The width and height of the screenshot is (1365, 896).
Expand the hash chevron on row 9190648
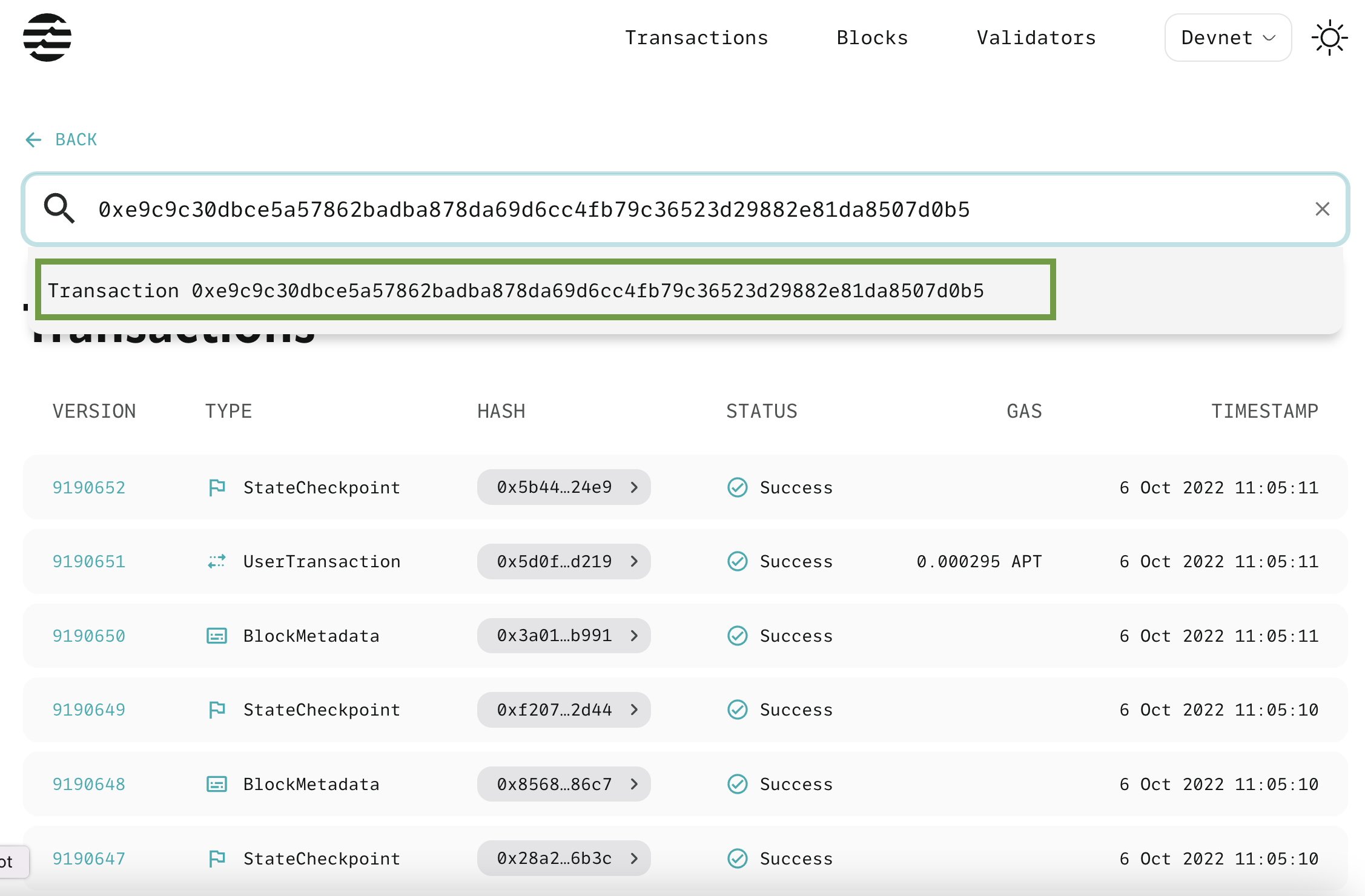click(x=634, y=784)
